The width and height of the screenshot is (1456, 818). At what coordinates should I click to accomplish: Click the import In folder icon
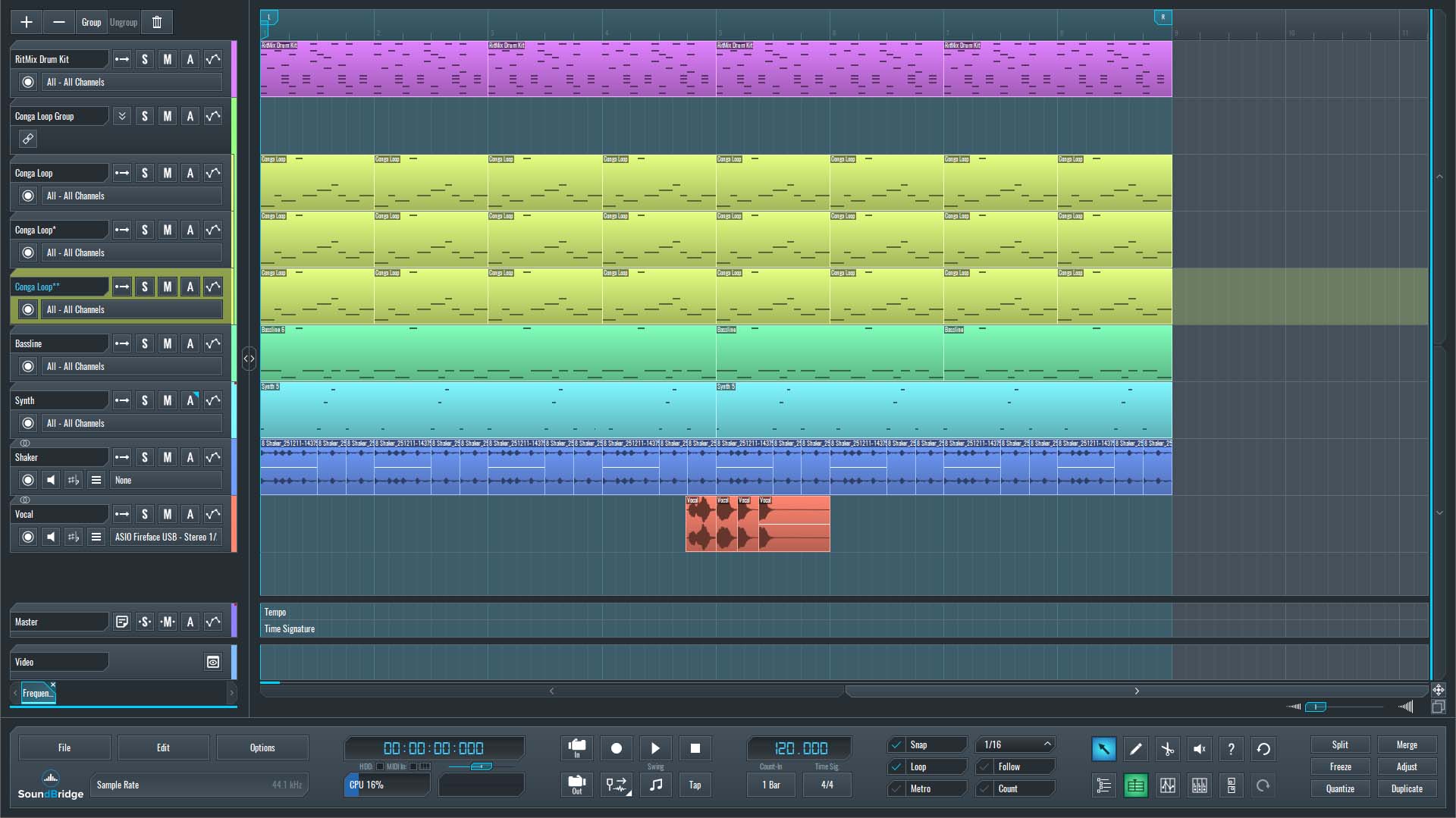click(x=577, y=748)
